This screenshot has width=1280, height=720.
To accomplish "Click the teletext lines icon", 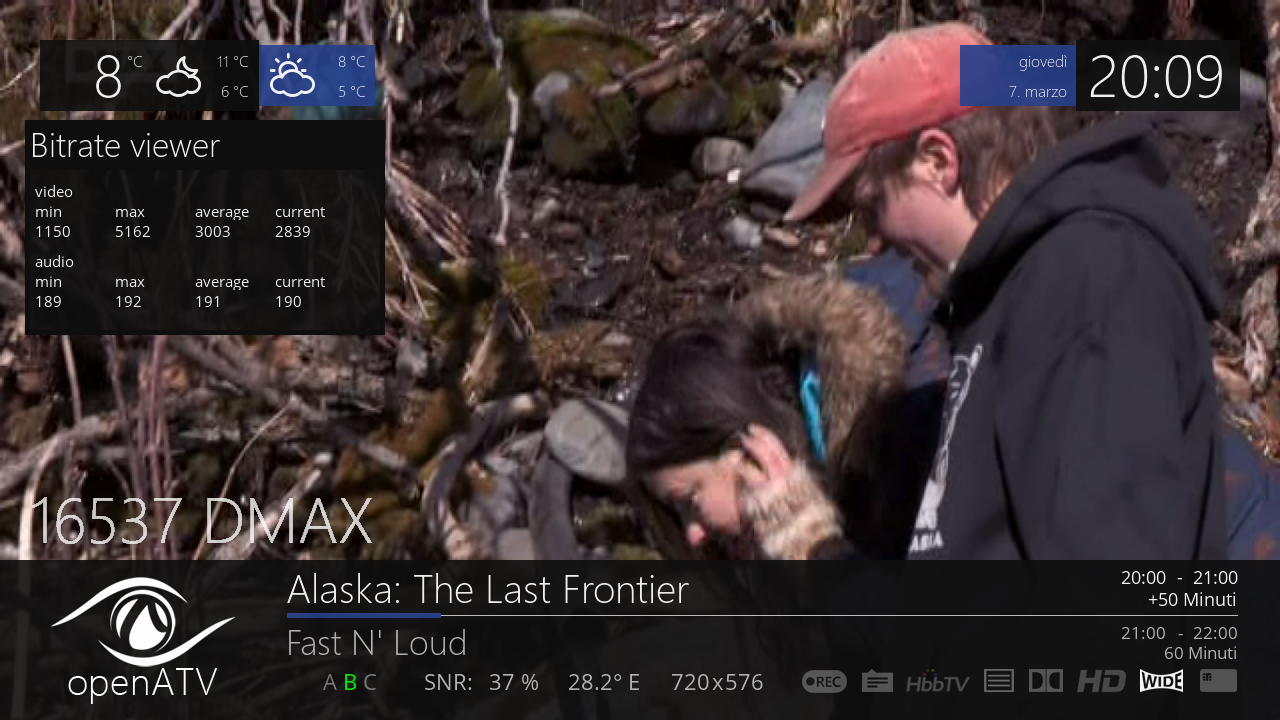I will 999,681.
